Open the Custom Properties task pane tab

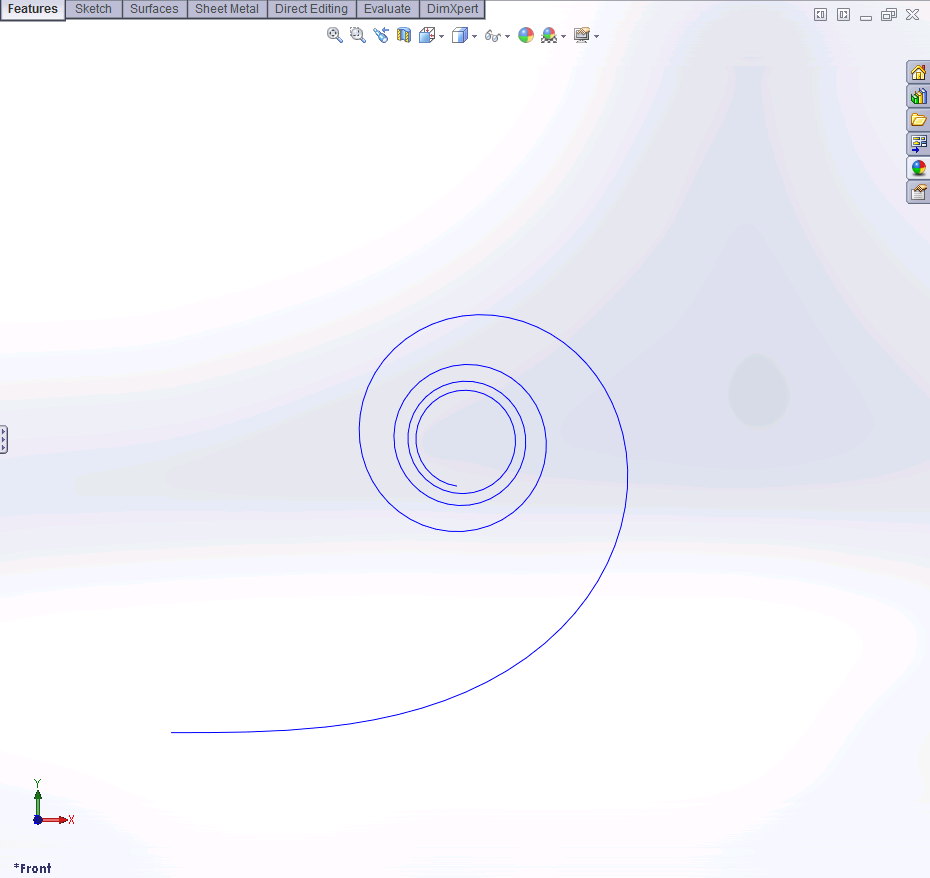pyautogui.click(x=918, y=192)
